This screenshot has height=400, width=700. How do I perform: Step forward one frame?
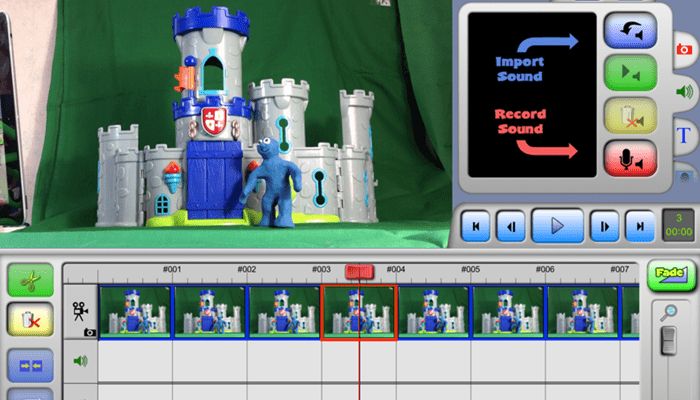604,226
